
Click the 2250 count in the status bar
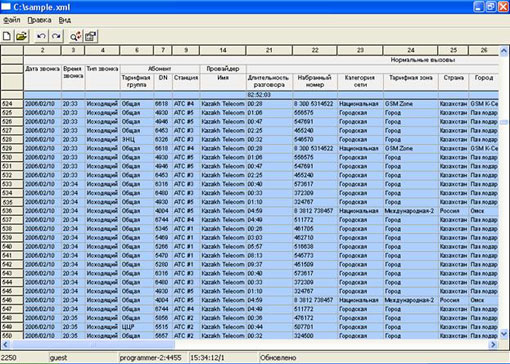tap(8, 358)
